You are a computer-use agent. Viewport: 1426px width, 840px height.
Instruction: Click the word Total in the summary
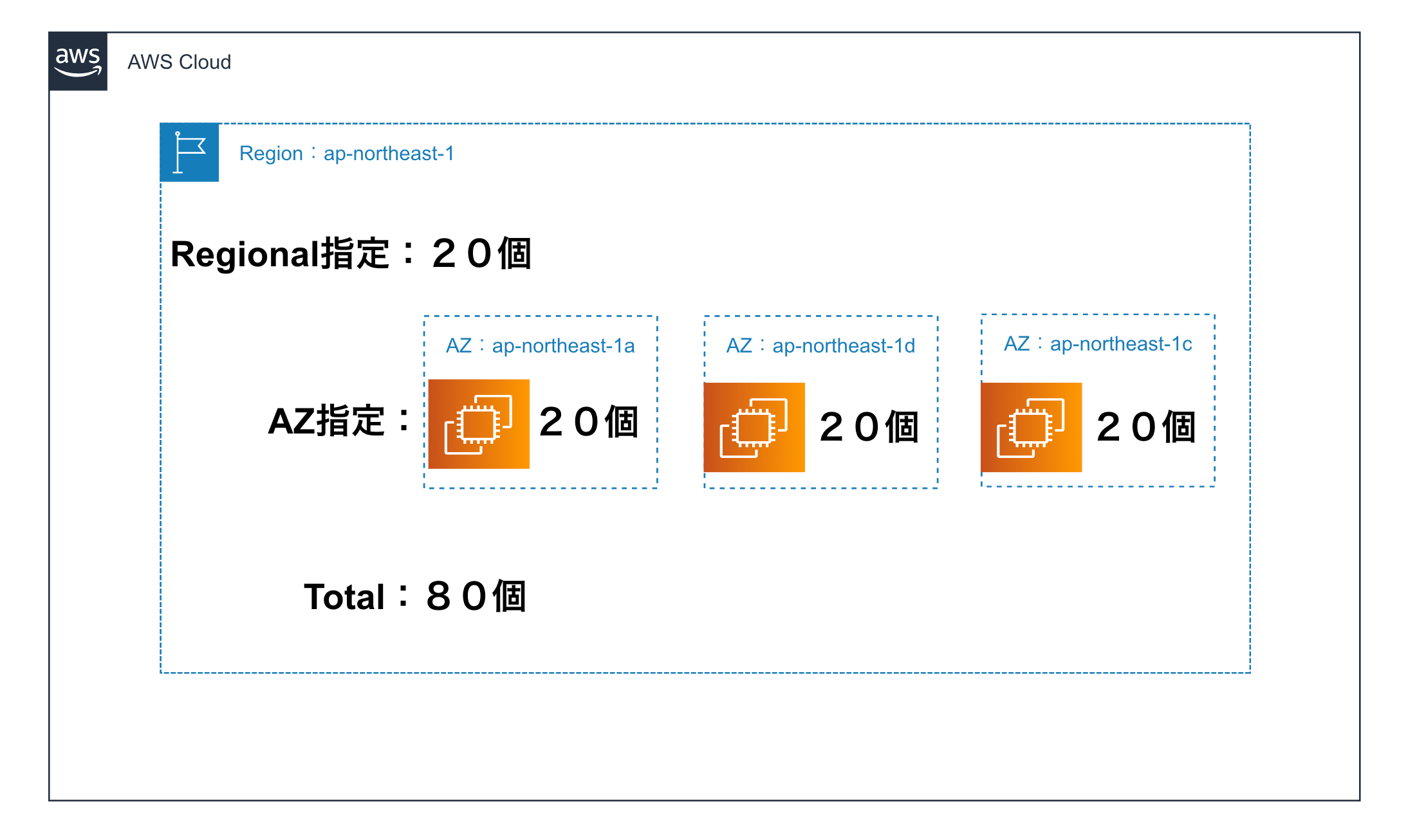(x=344, y=598)
